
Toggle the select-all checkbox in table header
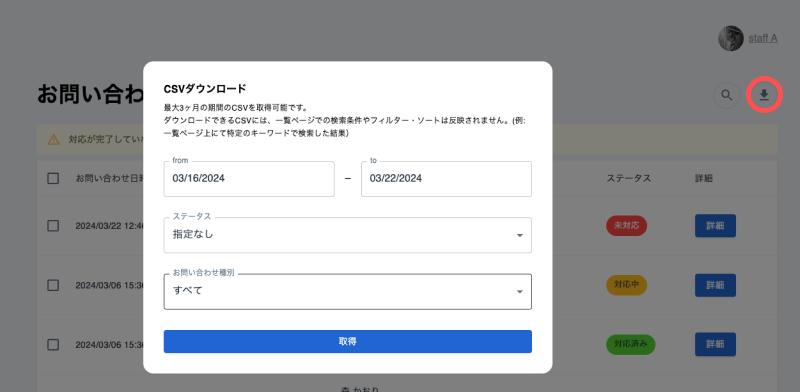coord(53,179)
